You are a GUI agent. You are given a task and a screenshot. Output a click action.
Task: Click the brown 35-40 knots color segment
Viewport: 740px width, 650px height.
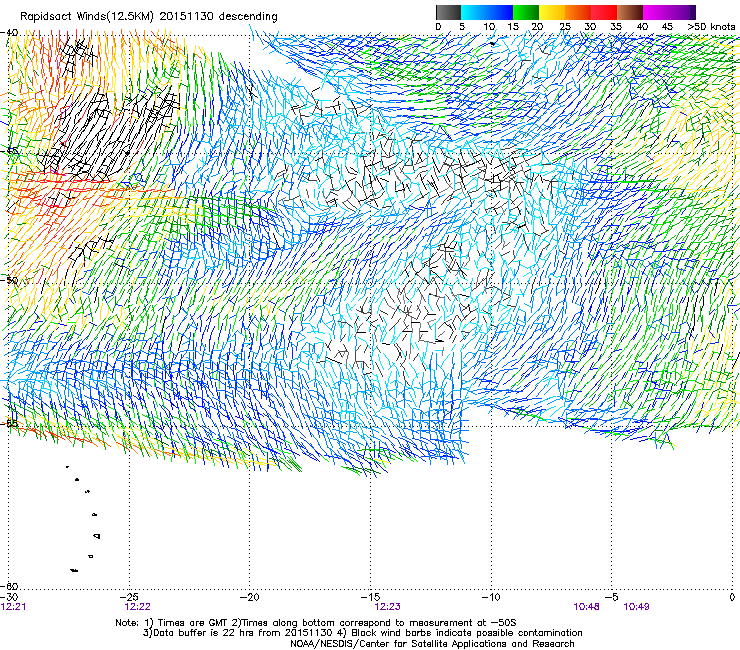click(630, 12)
